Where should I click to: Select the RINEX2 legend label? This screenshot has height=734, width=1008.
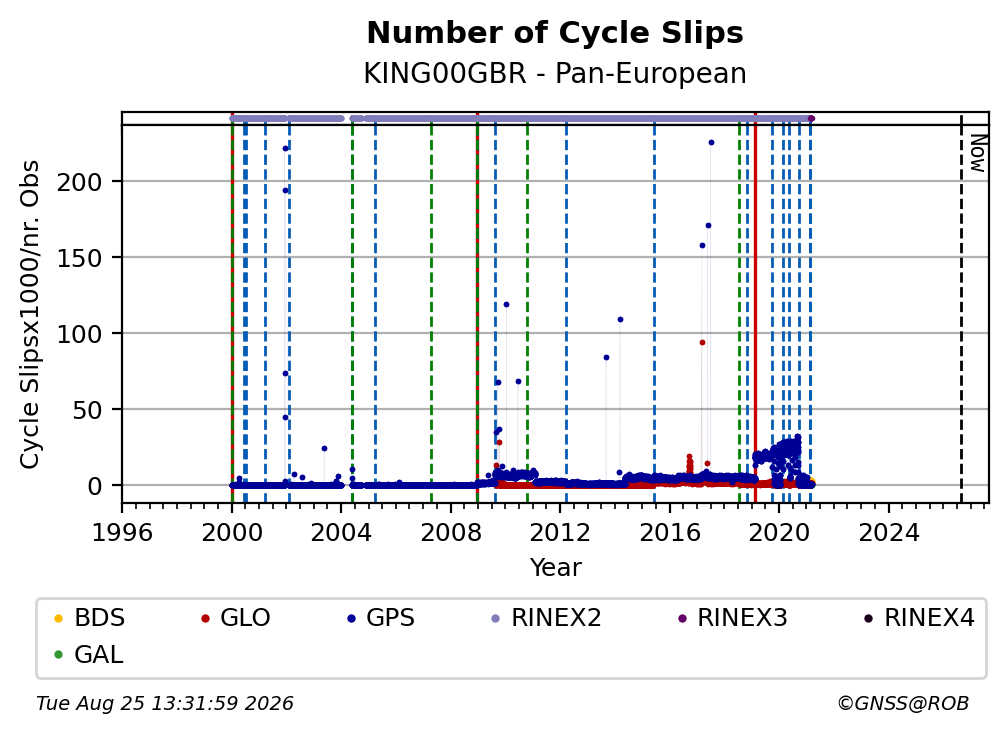[556, 618]
